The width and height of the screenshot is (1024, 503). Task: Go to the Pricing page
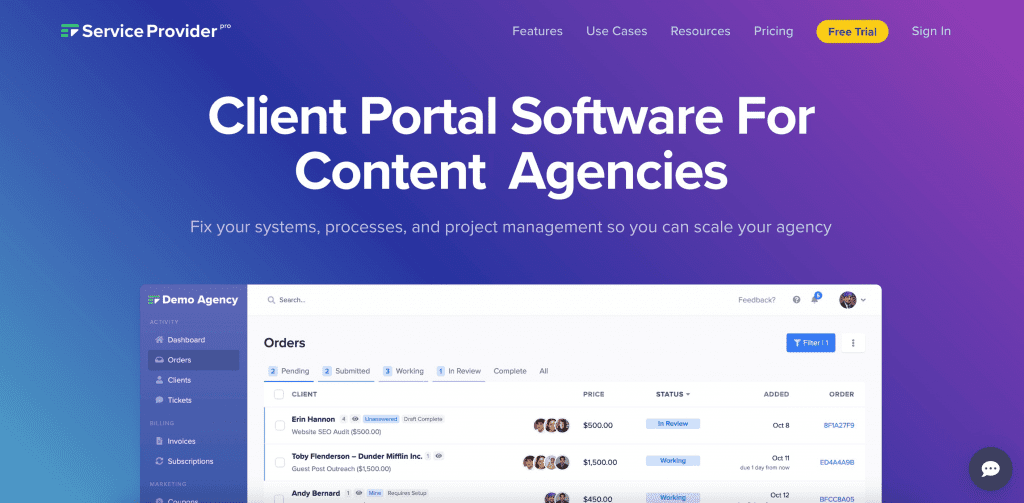coord(773,31)
